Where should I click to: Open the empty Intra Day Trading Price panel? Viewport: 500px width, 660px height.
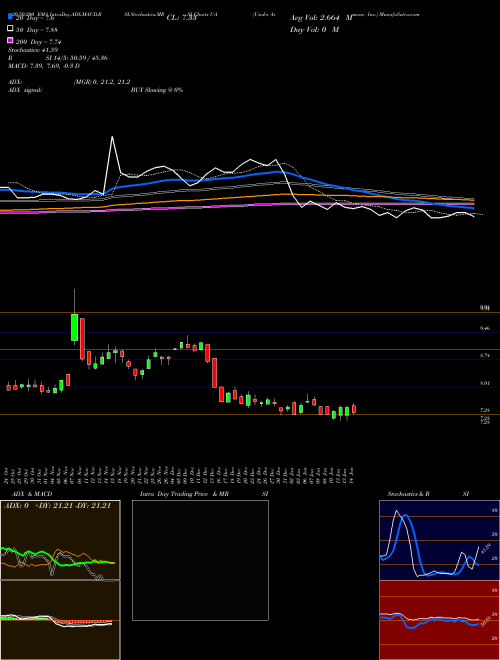[x=200, y=560]
